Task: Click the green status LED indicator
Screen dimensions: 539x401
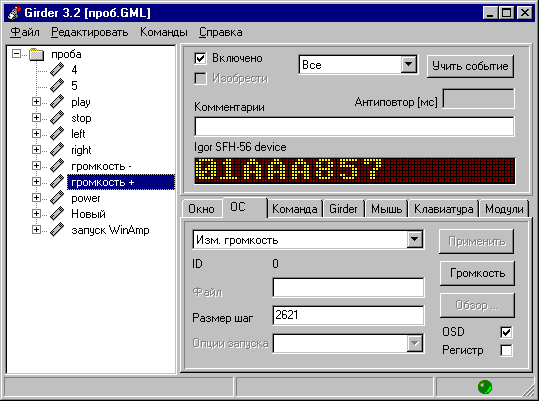Action: pyautogui.click(x=485, y=387)
